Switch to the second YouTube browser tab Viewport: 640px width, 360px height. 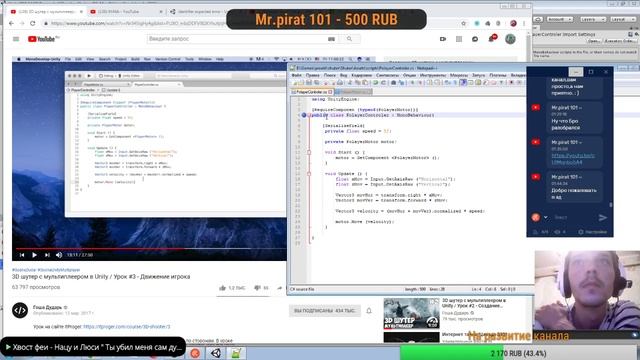coord(126,12)
